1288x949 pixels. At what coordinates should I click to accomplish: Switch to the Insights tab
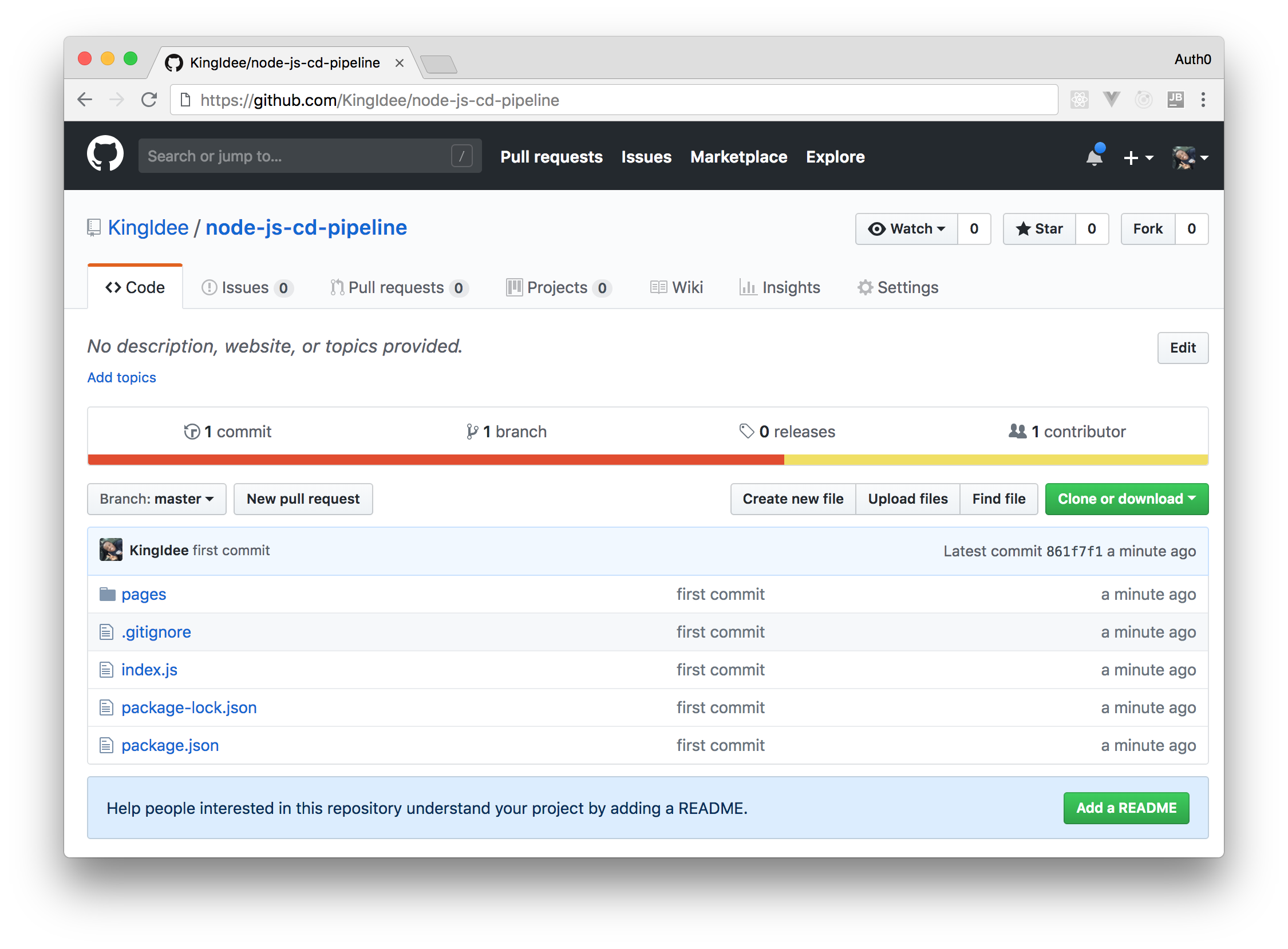click(x=780, y=287)
